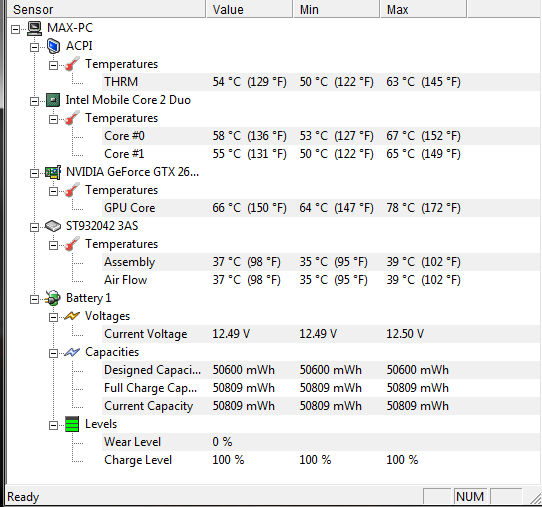
Task: Click the Sensor column header
Action: [106, 9]
